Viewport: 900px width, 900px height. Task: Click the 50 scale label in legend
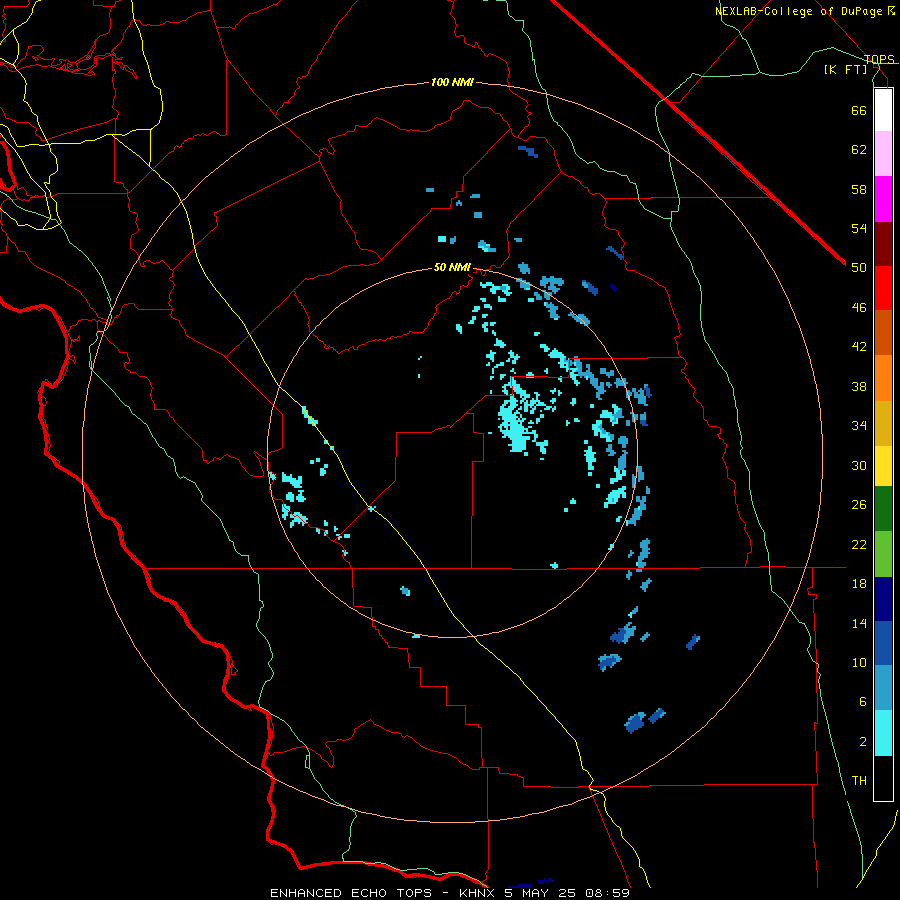click(859, 268)
